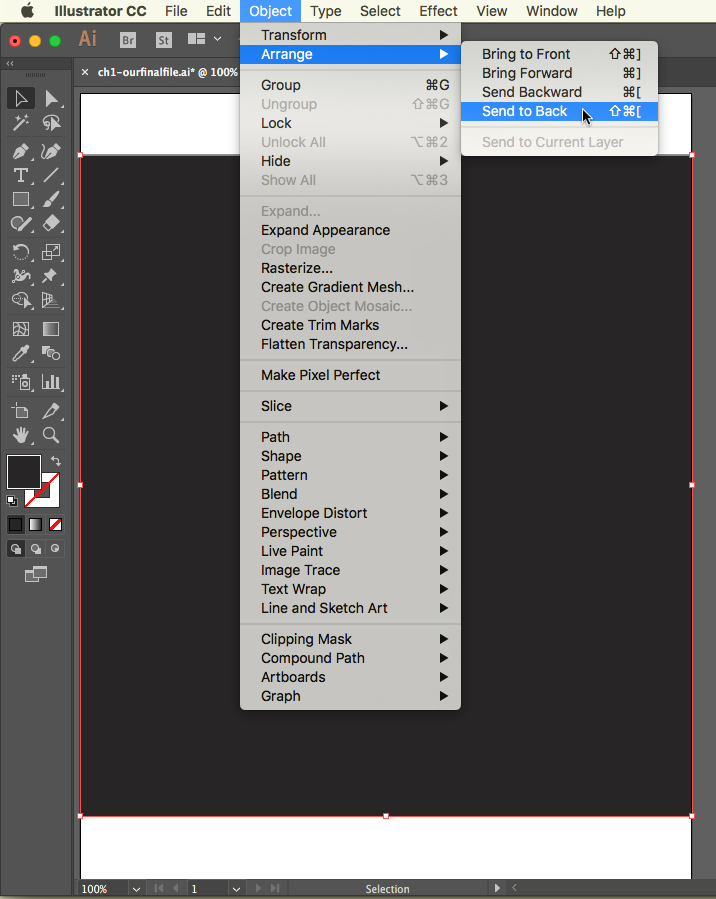Select the Magic Wand tool
Viewport: 716px width, 899px height.
(20, 124)
